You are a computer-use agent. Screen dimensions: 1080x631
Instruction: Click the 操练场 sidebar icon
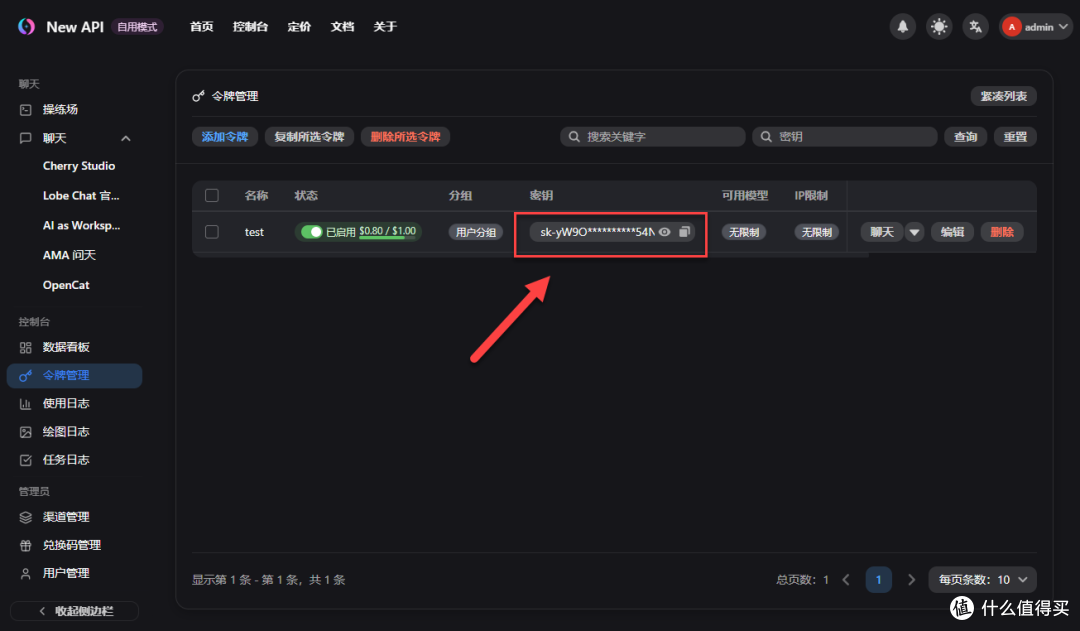pos(25,110)
